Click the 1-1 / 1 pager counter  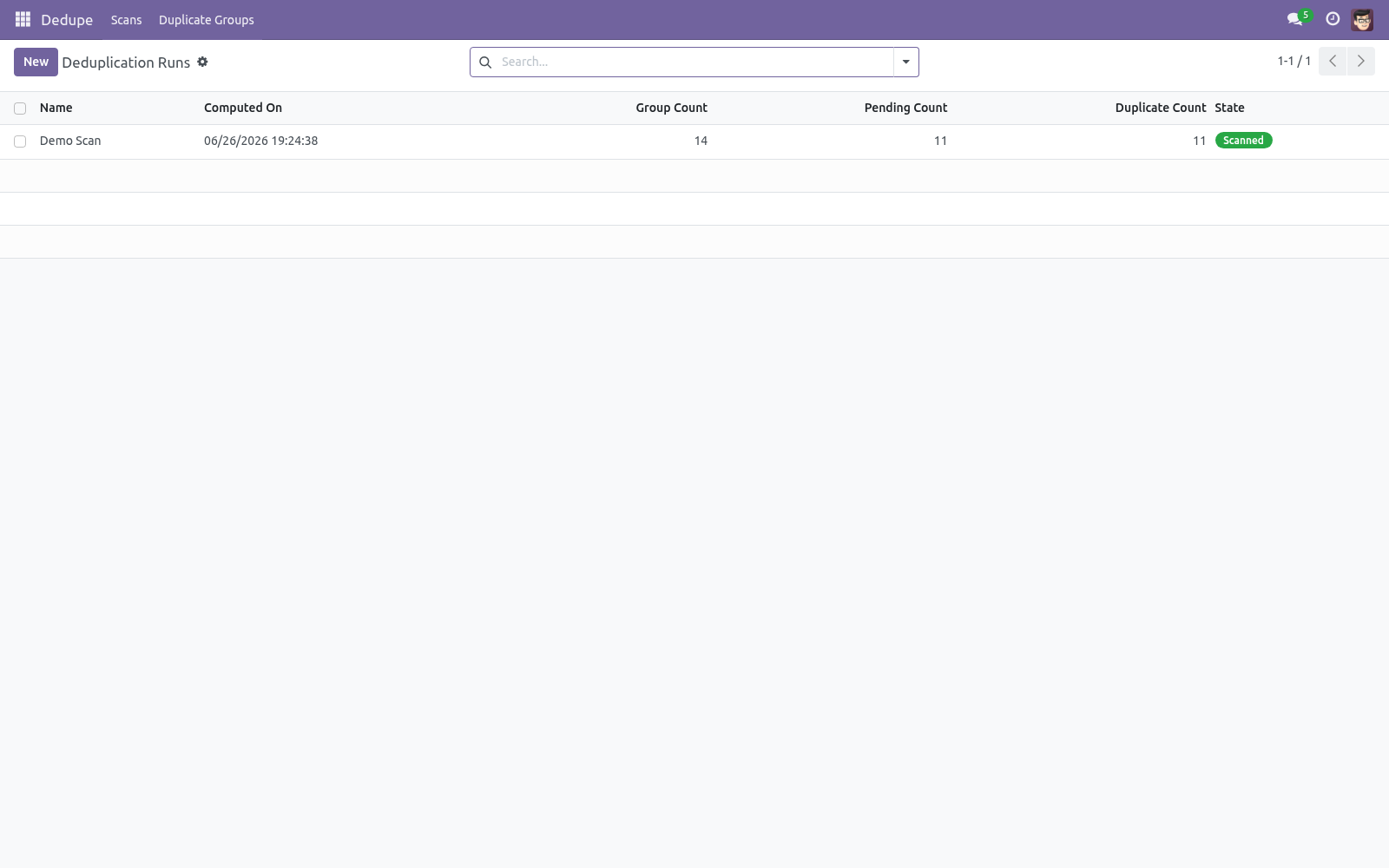click(1294, 61)
